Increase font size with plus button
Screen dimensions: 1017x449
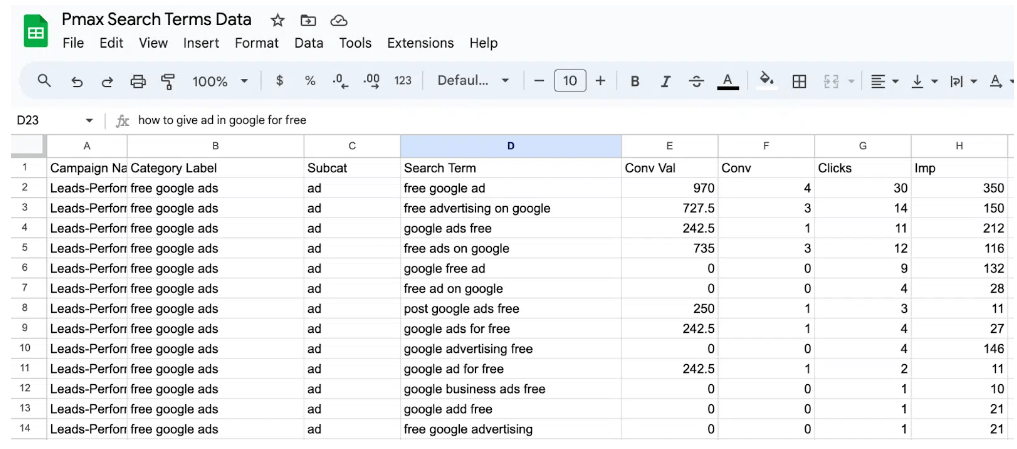tap(601, 81)
